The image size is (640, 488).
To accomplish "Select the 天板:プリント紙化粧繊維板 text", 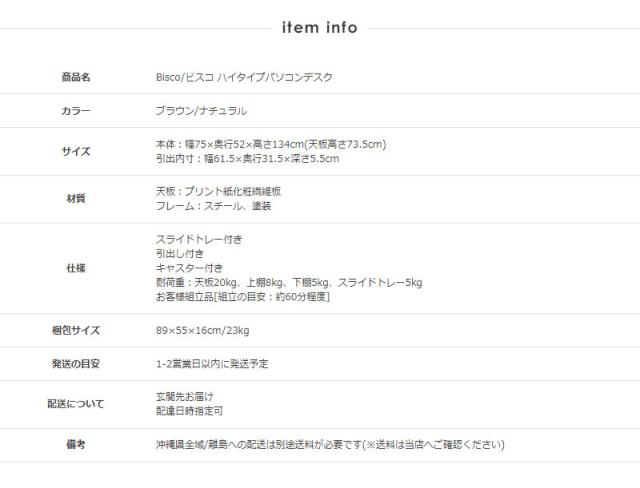I will pos(218,190).
